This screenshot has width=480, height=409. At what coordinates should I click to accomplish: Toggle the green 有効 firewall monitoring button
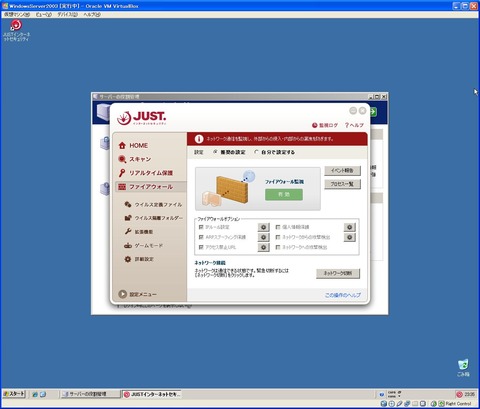point(284,195)
